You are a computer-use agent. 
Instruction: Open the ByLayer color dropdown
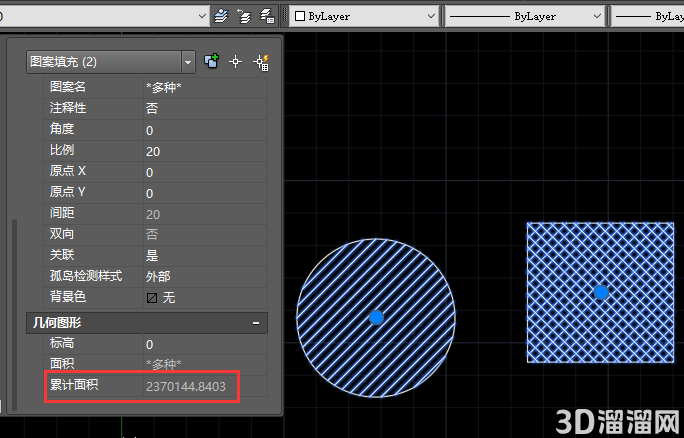[x=364, y=16]
